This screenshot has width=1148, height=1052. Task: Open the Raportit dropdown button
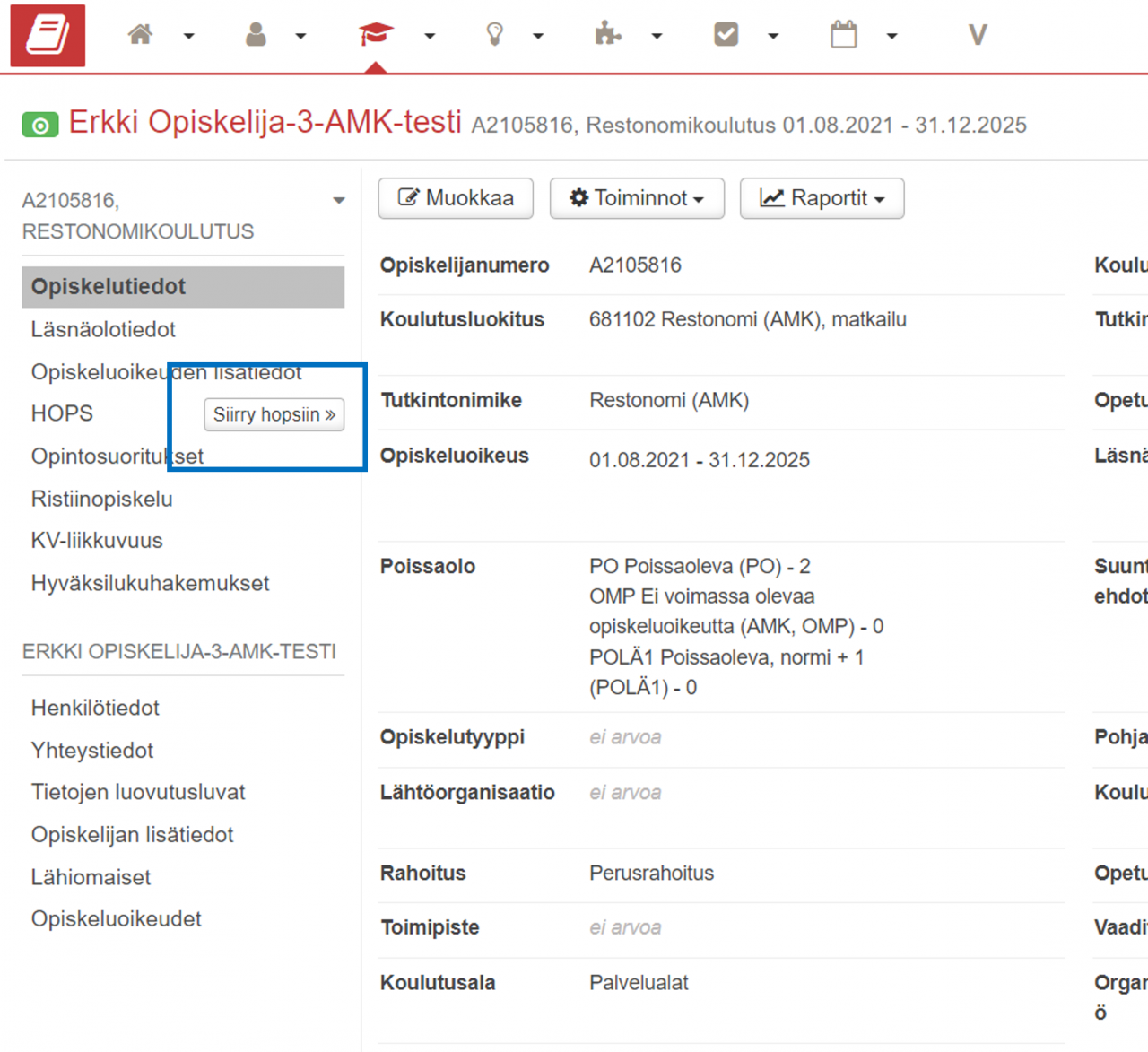[x=822, y=198]
